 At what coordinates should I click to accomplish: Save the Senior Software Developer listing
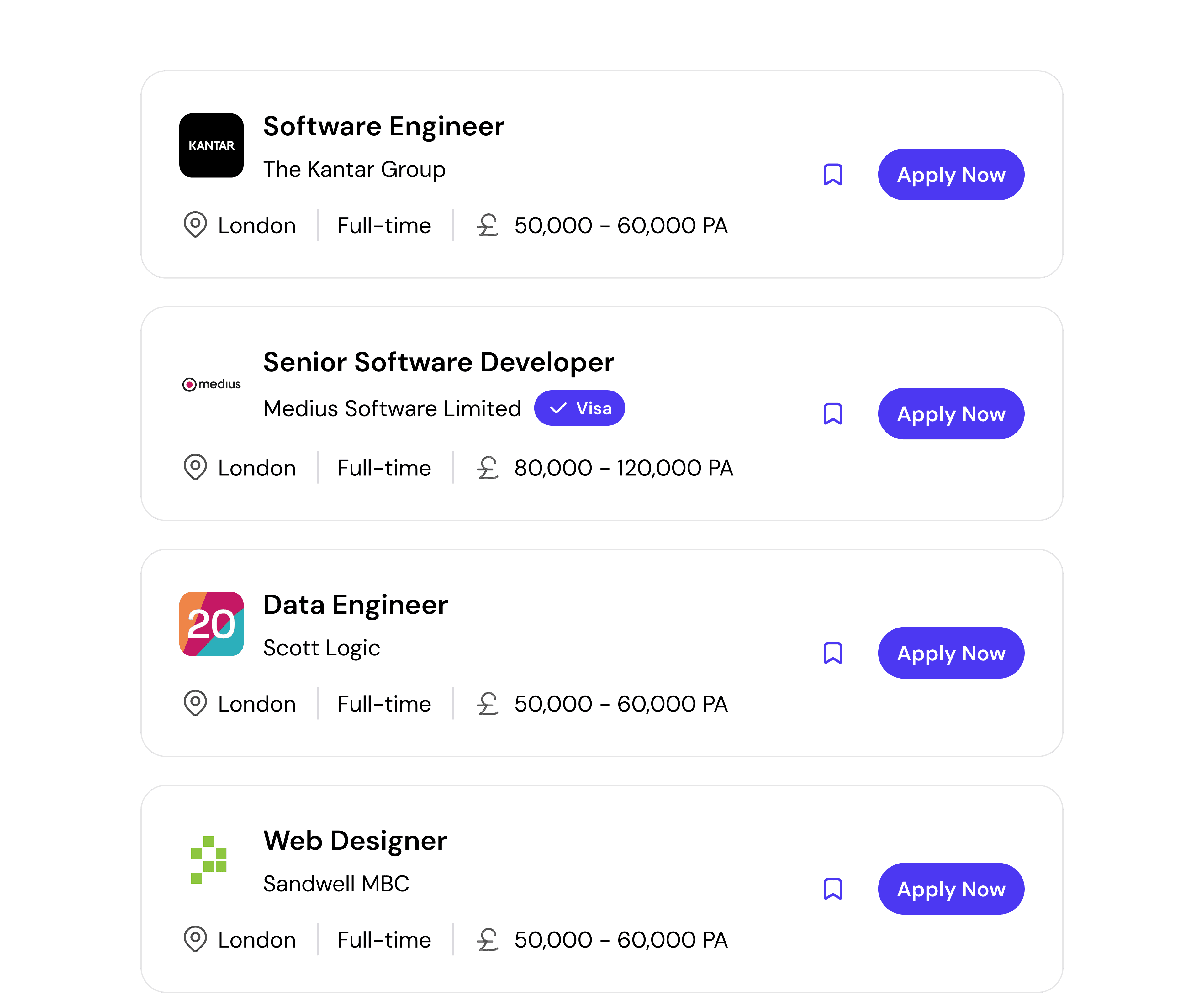(x=832, y=414)
